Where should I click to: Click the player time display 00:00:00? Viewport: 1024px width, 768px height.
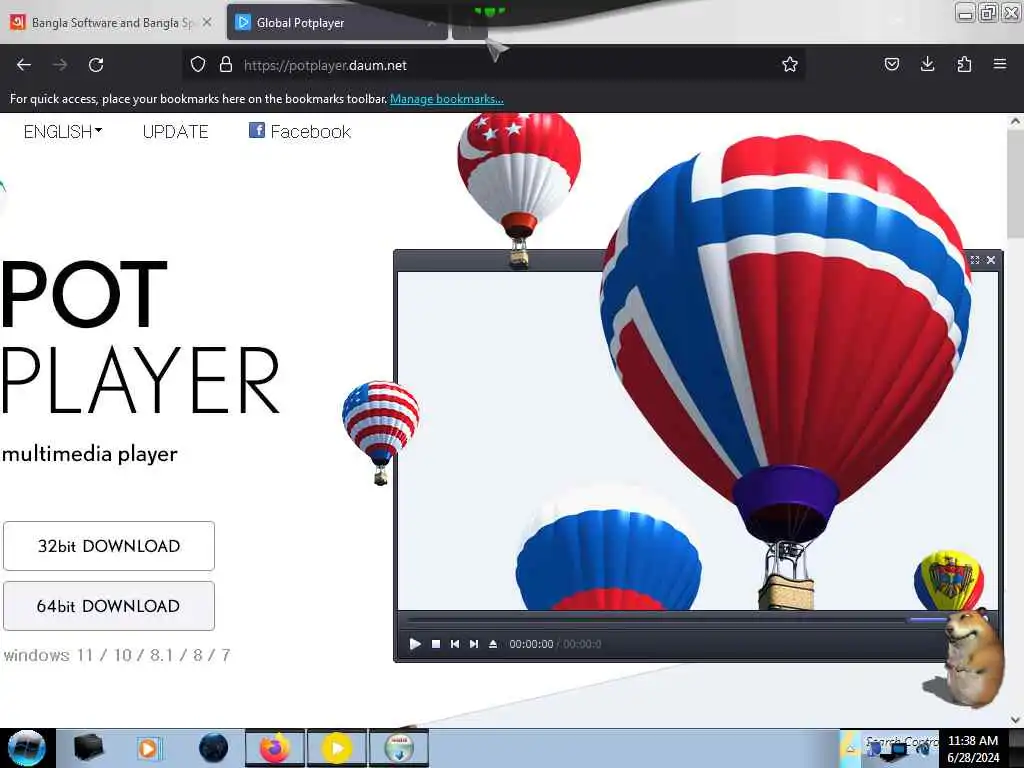[531, 644]
